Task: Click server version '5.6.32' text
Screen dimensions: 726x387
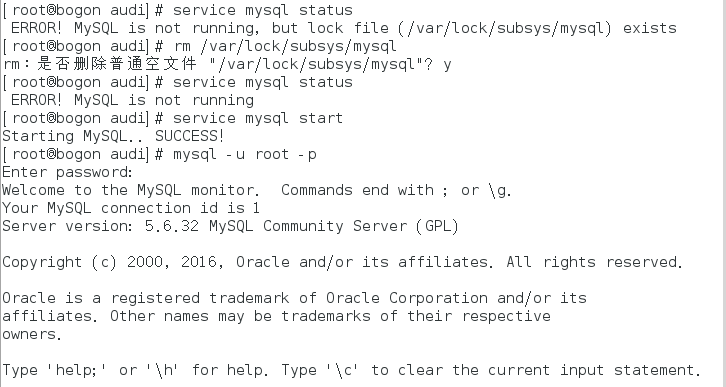Action: [172, 226]
